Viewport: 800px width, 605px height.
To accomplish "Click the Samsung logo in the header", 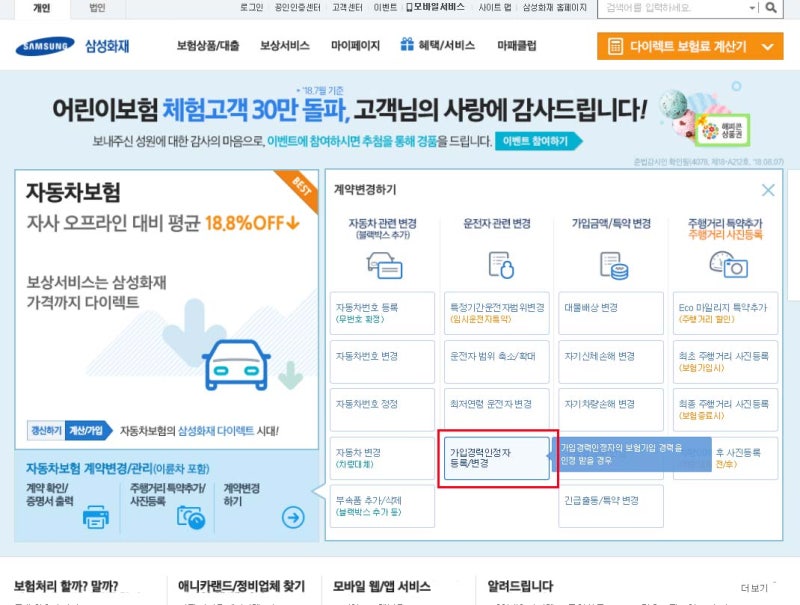I will tap(45, 46).
